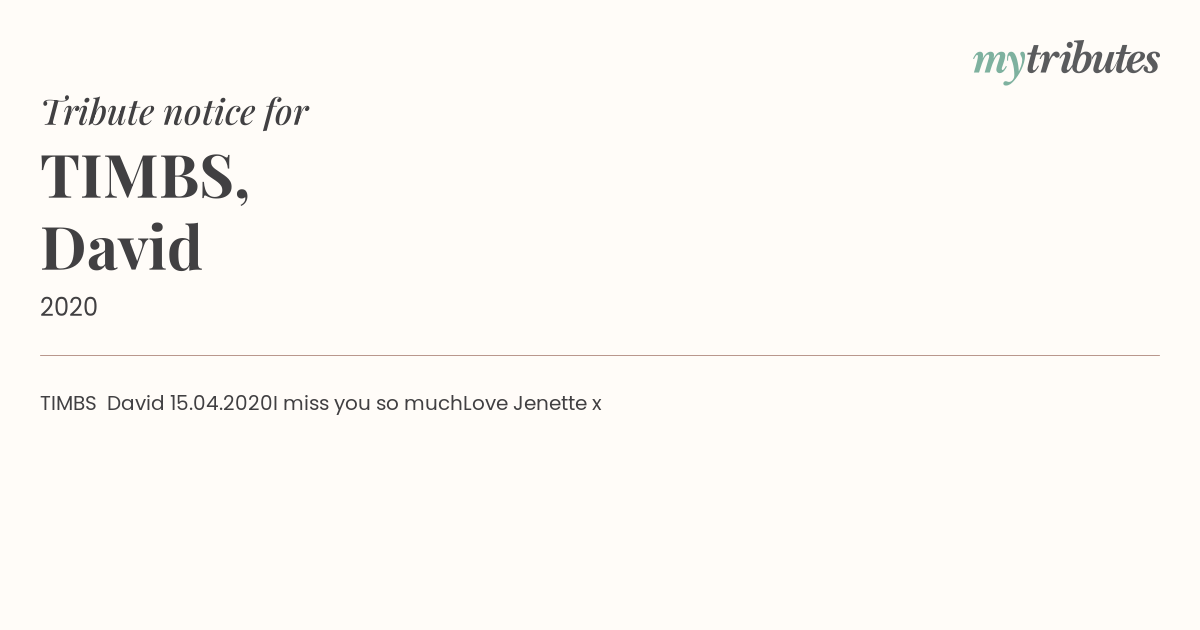Click the large bold first name "David"
The height and width of the screenshot is (630, 1200).
tap(121, 247)
